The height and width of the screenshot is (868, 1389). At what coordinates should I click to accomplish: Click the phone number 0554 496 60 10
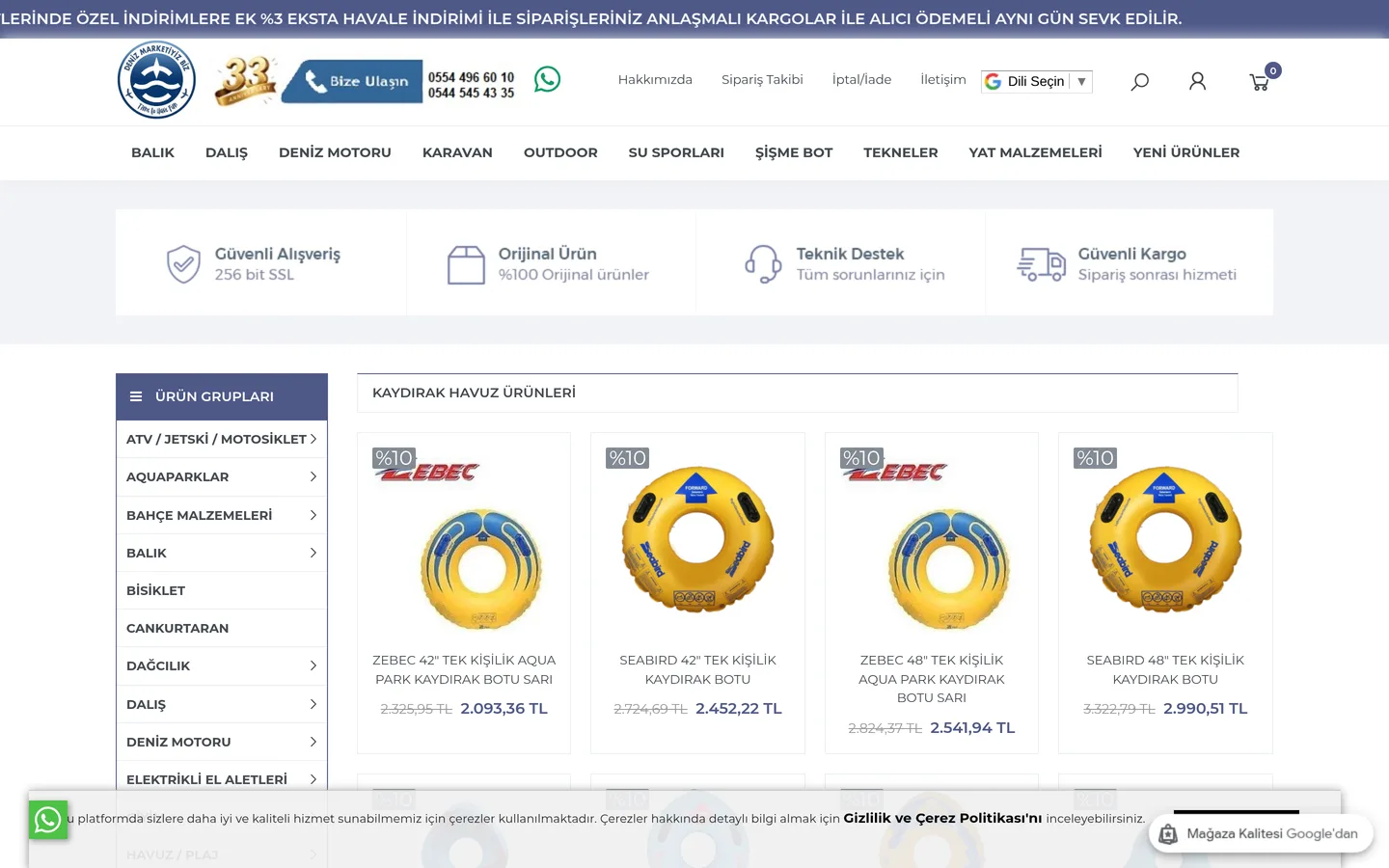(471, 77)
